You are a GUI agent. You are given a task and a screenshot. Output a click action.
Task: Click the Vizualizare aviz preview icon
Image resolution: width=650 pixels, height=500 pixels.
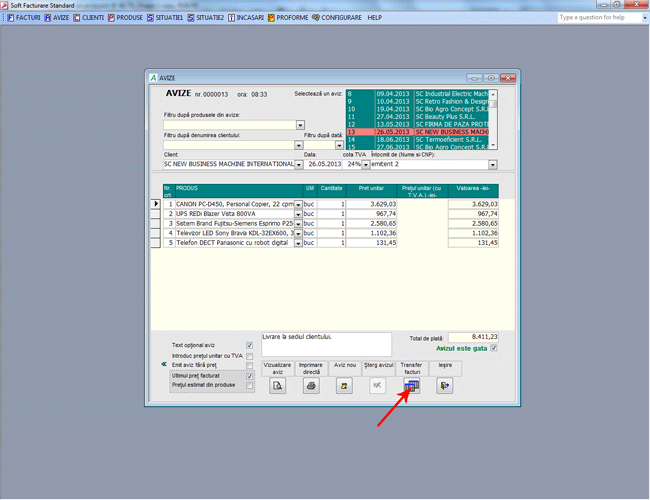(x=277, y=386)
